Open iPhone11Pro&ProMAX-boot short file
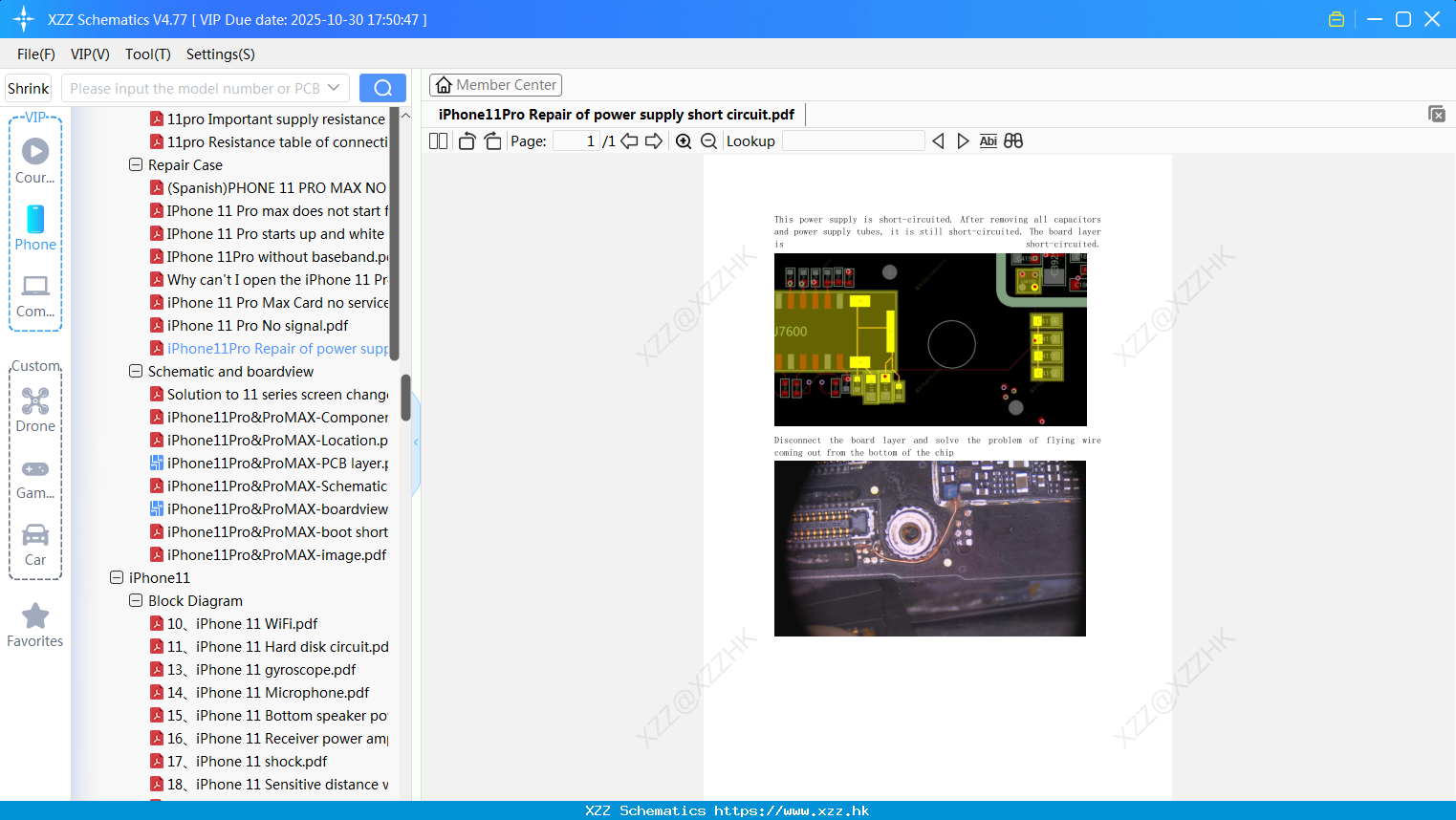Screen dimensions: 1456x820 pyautogui.click(x=269, y=531)
